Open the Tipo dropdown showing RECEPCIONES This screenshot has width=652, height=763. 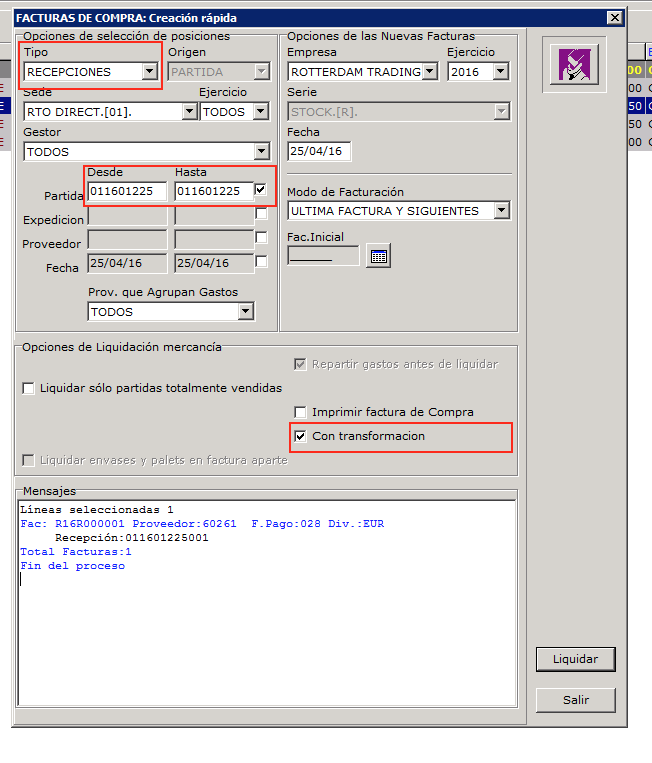click(149, 71)
